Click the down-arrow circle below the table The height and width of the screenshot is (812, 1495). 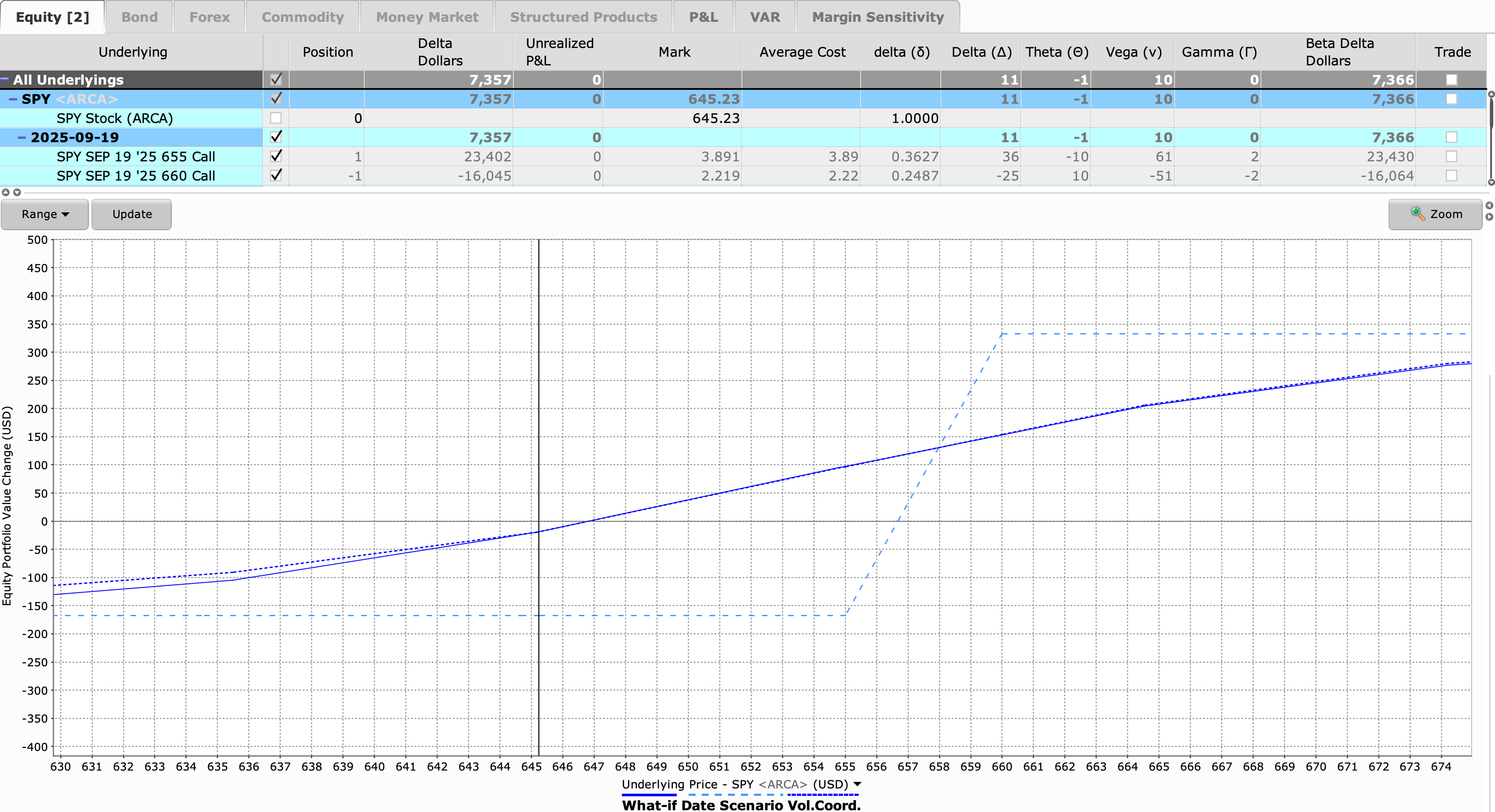tap(17, 192)
